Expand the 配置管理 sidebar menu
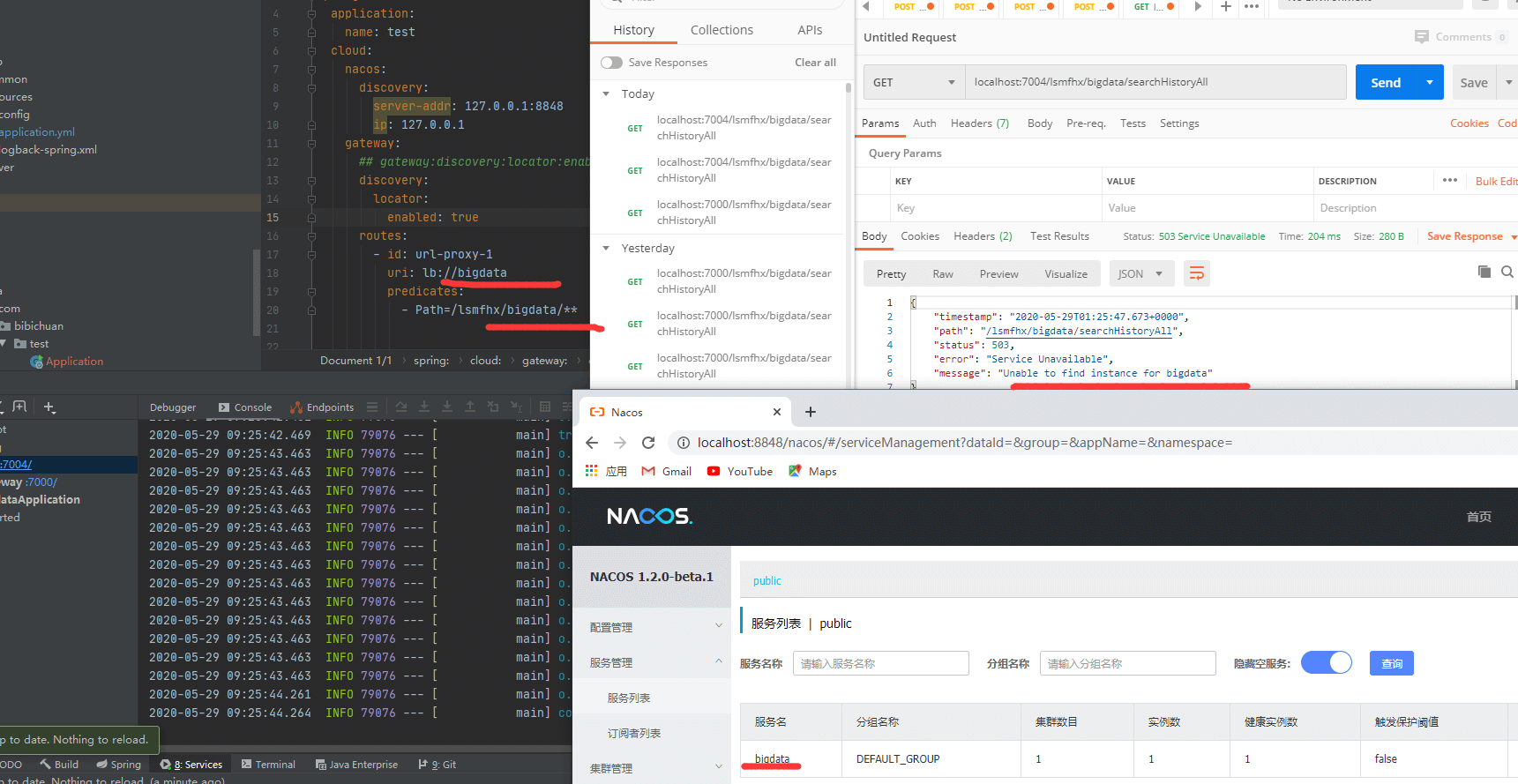 click(x=652, y=627)
